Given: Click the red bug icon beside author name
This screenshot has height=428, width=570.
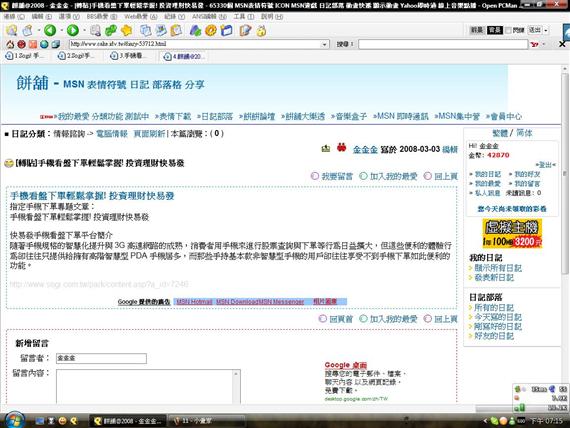Looking at the screenshot, I should click(341, 148).
